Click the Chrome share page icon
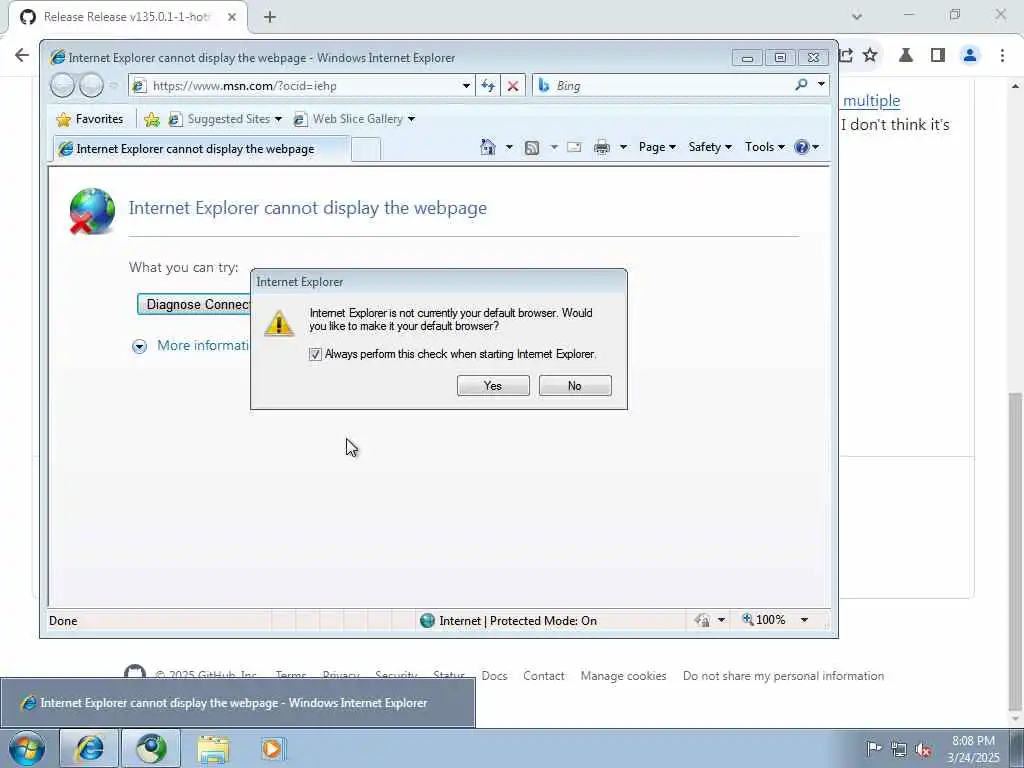This screenshot has width=1024, height=768. [x=846, y=55]
